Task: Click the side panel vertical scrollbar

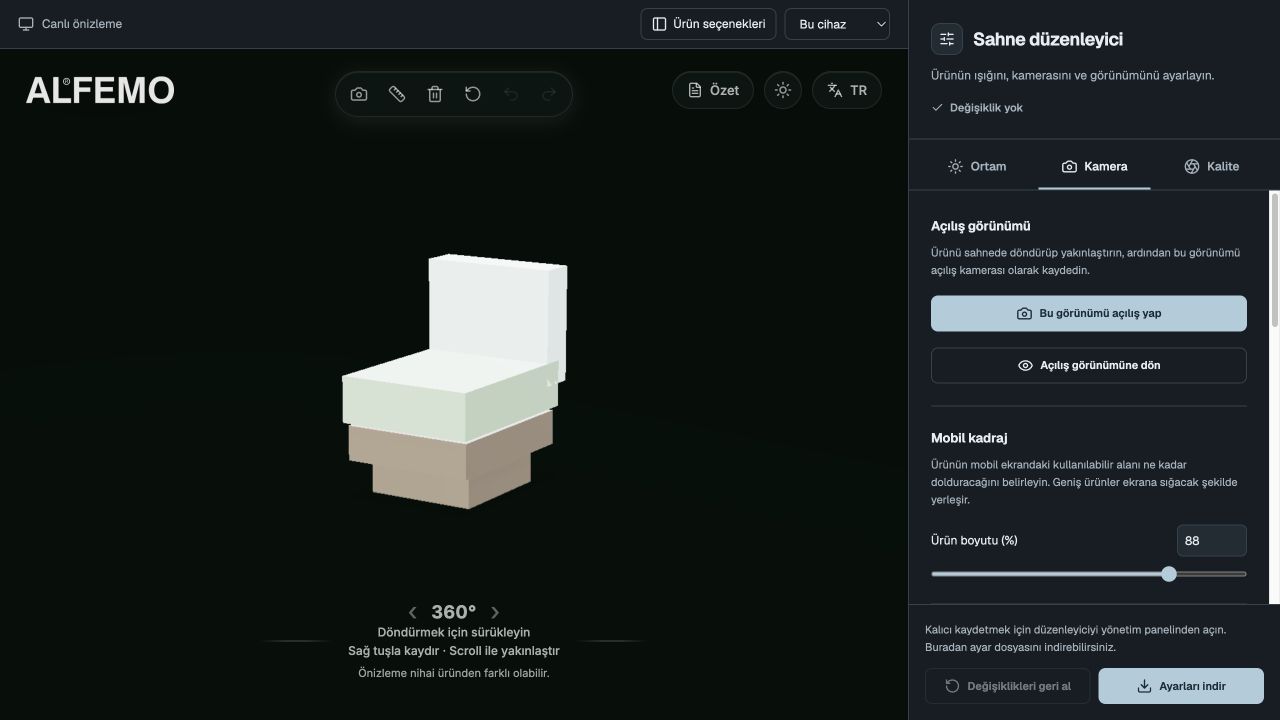Action: coord(1274,260)
